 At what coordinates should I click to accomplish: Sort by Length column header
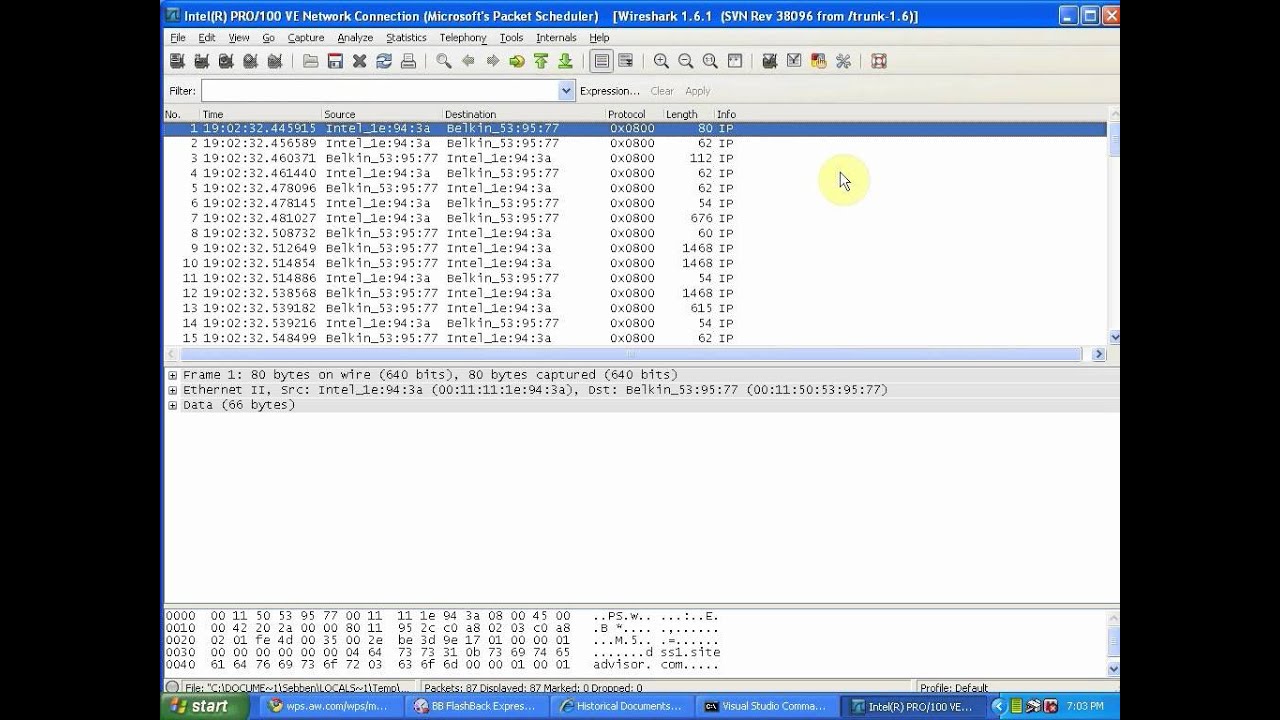687,114
